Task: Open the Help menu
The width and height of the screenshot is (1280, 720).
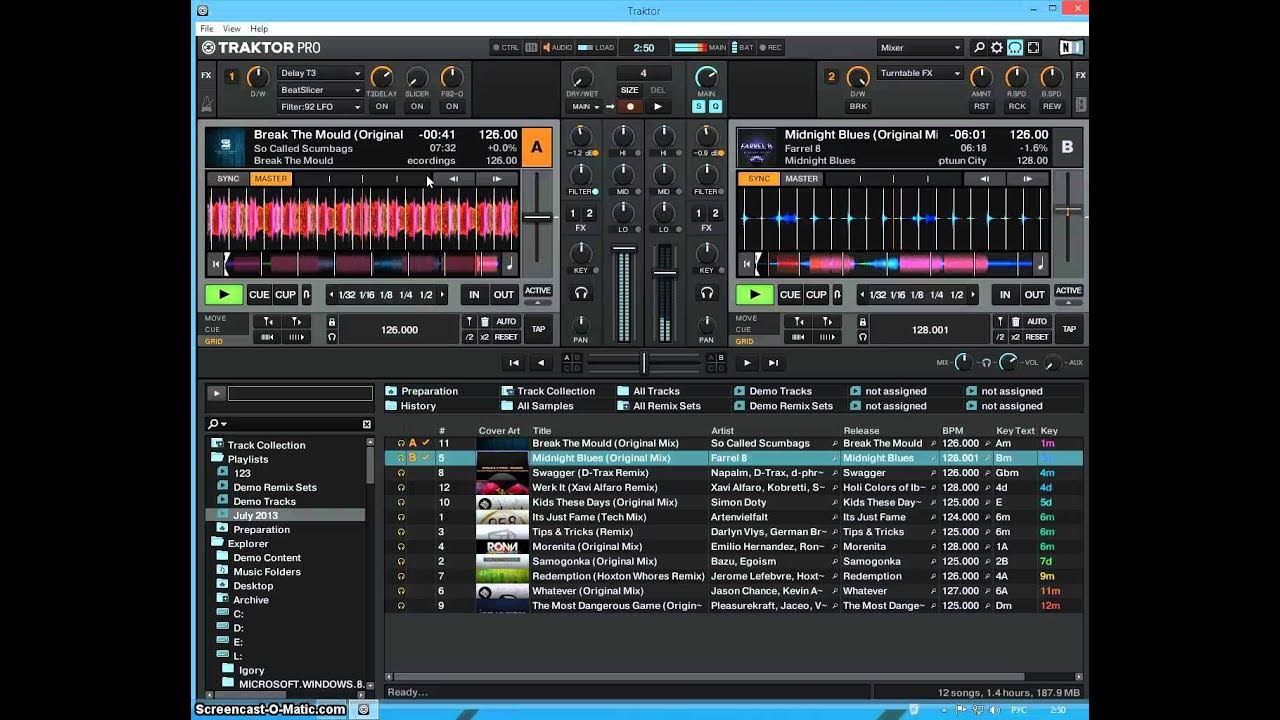Action: [x=259, y=29]
